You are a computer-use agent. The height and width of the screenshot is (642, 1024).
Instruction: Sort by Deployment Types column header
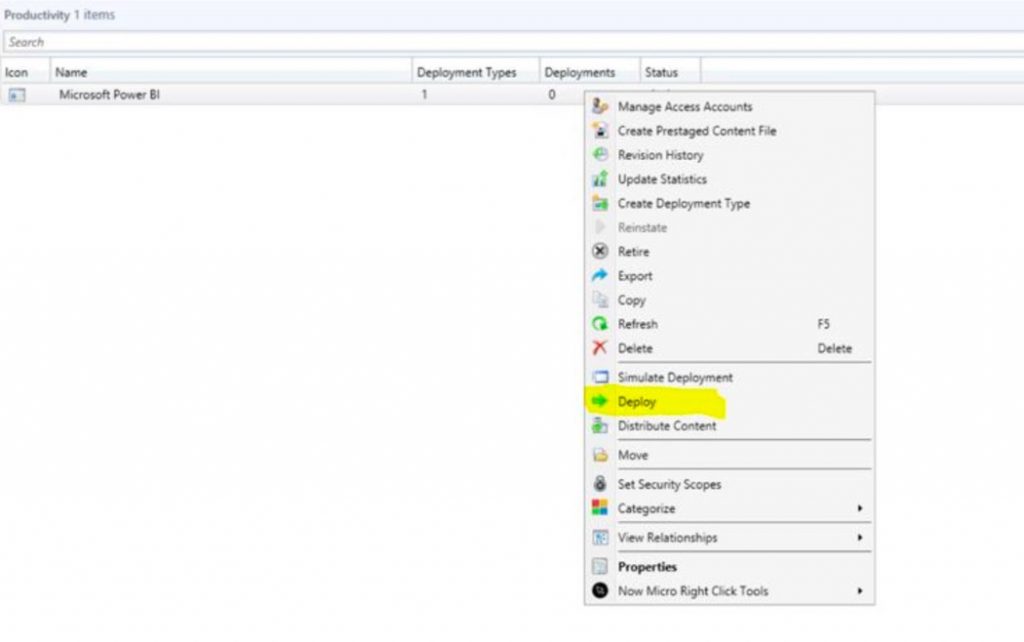475,72
